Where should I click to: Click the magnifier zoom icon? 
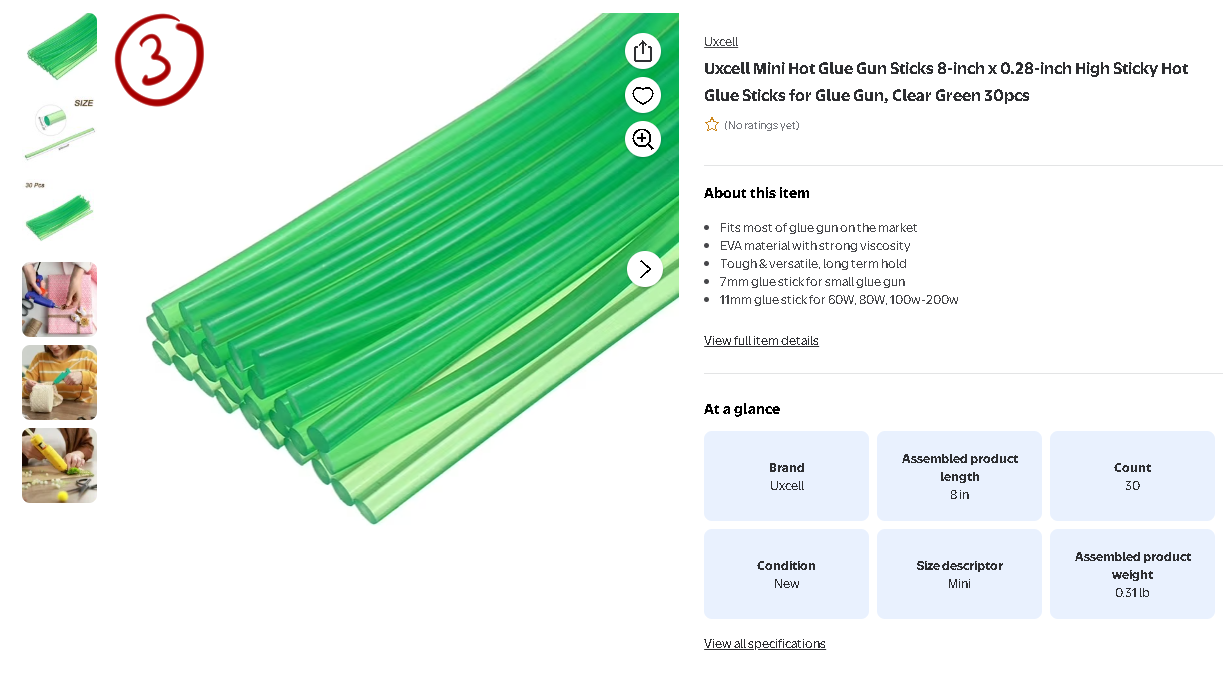[643, 139]
